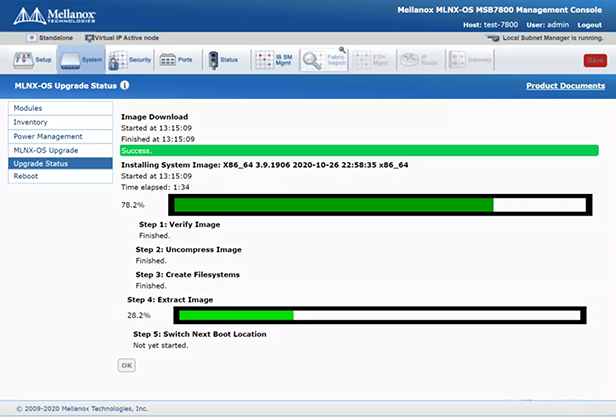Click the green Success download bar

point(359,151)
